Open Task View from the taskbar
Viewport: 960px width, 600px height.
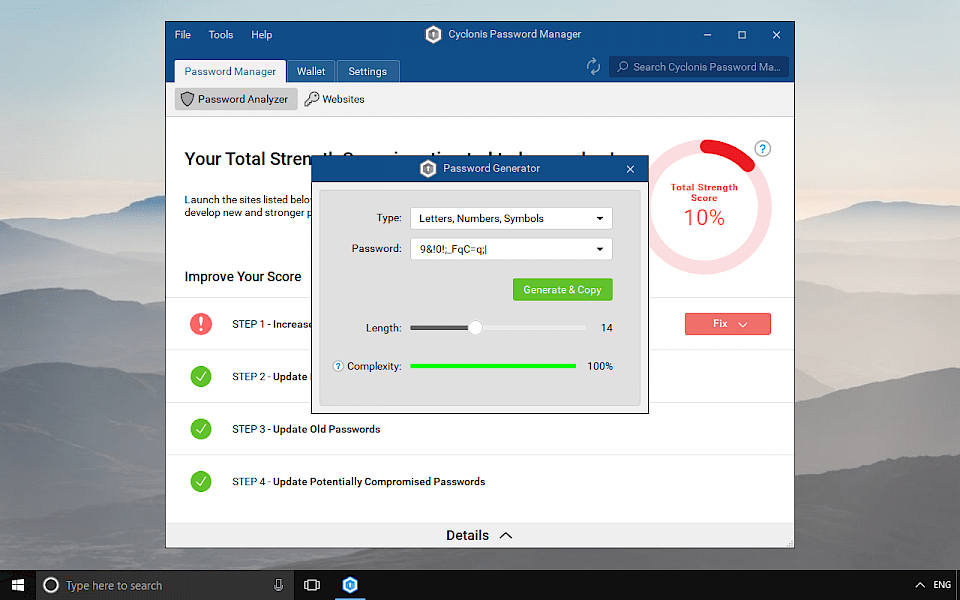[x=312, y=585]
